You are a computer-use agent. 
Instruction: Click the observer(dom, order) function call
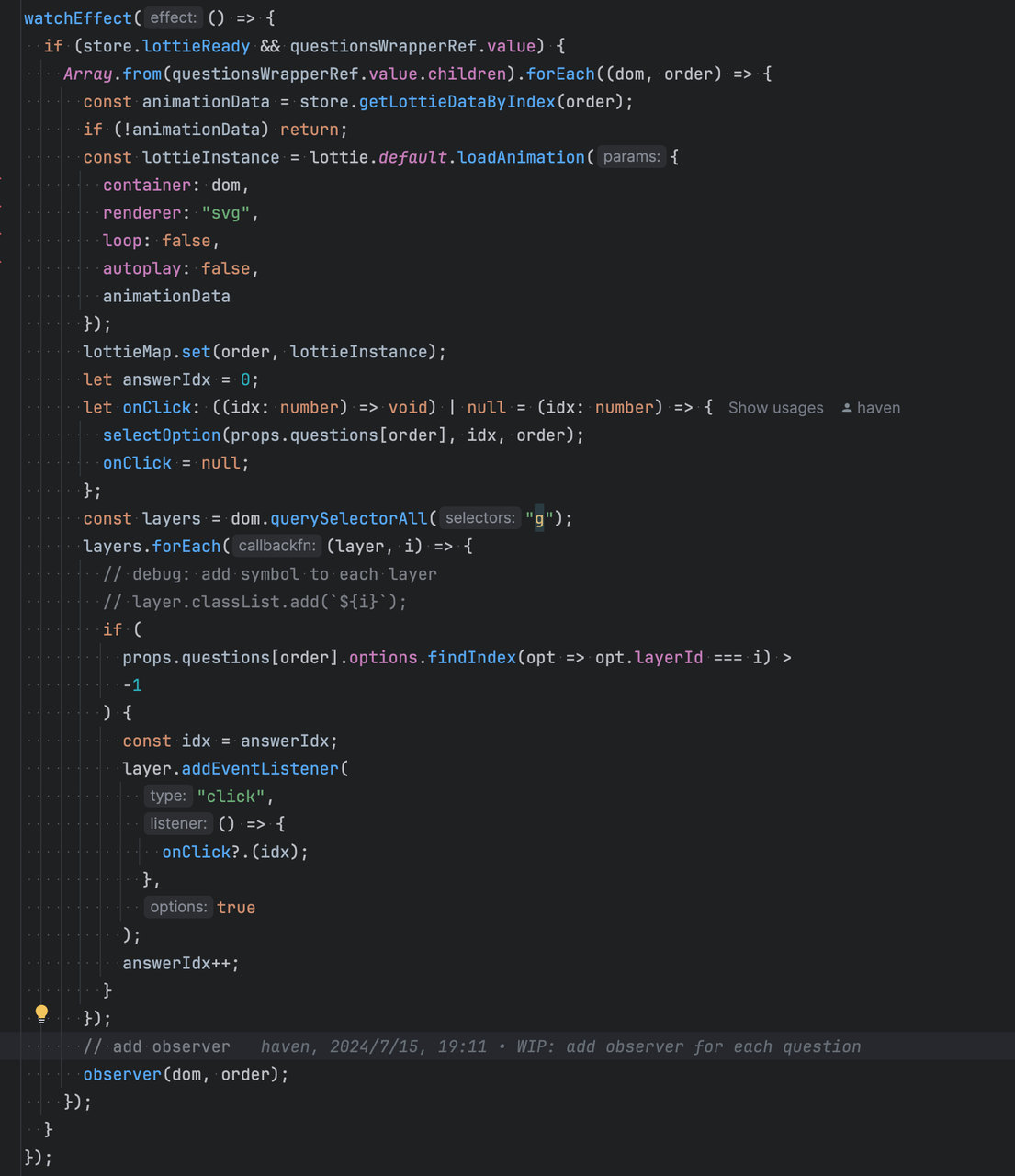click(186, 1074)
